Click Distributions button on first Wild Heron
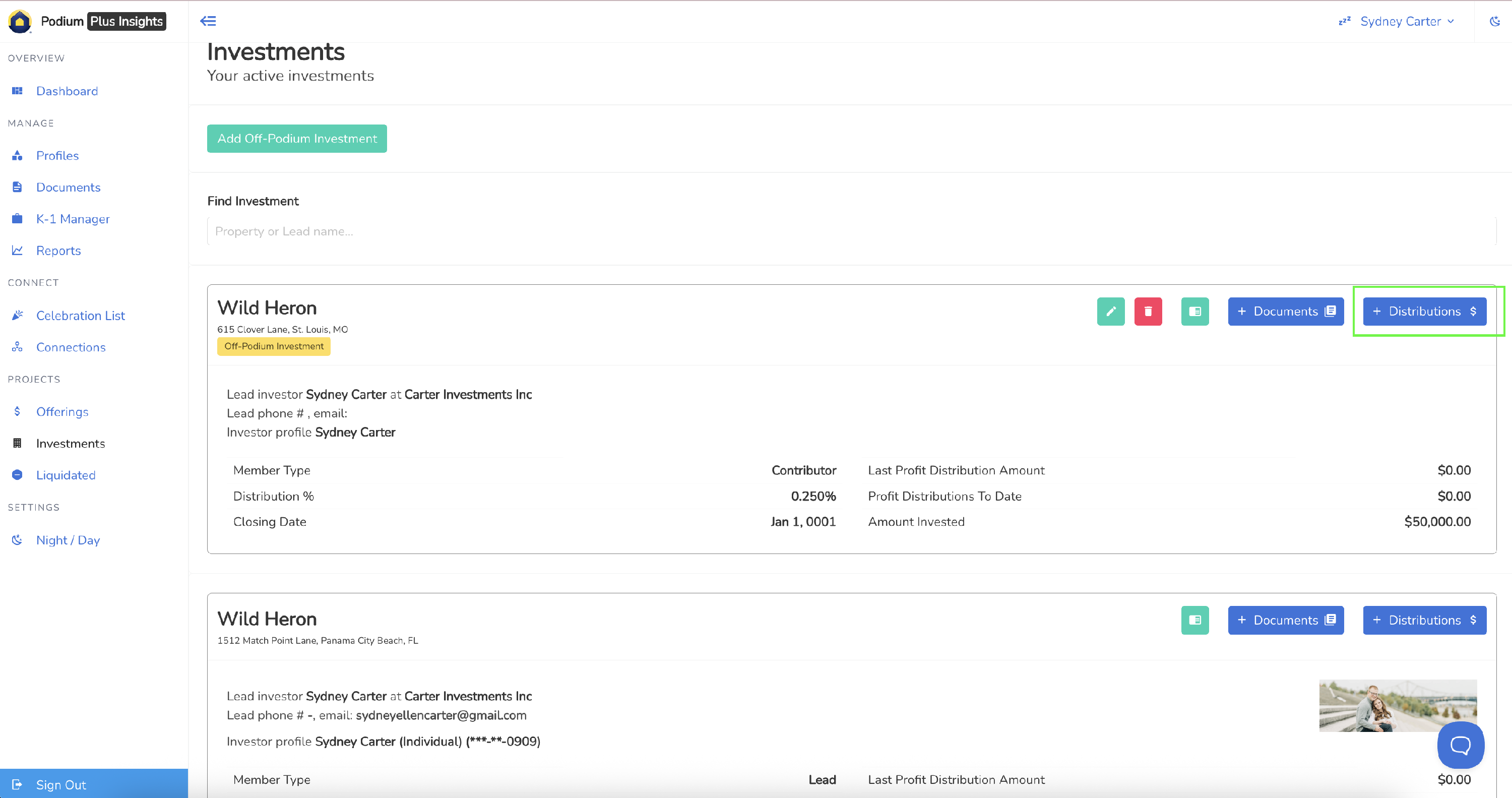 pos(1424,311)
